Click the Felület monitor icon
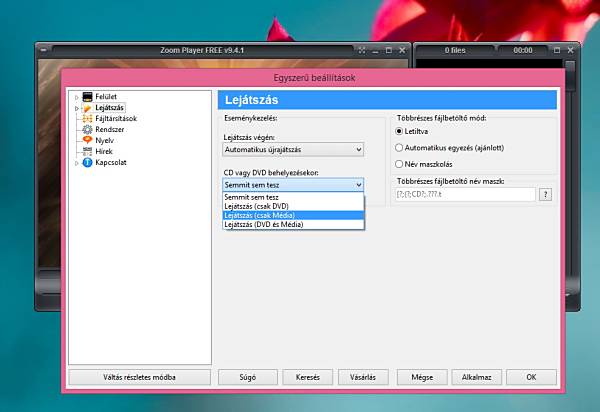Image resolution: width=600 pixels, height=412 pixels. point(88,97)
